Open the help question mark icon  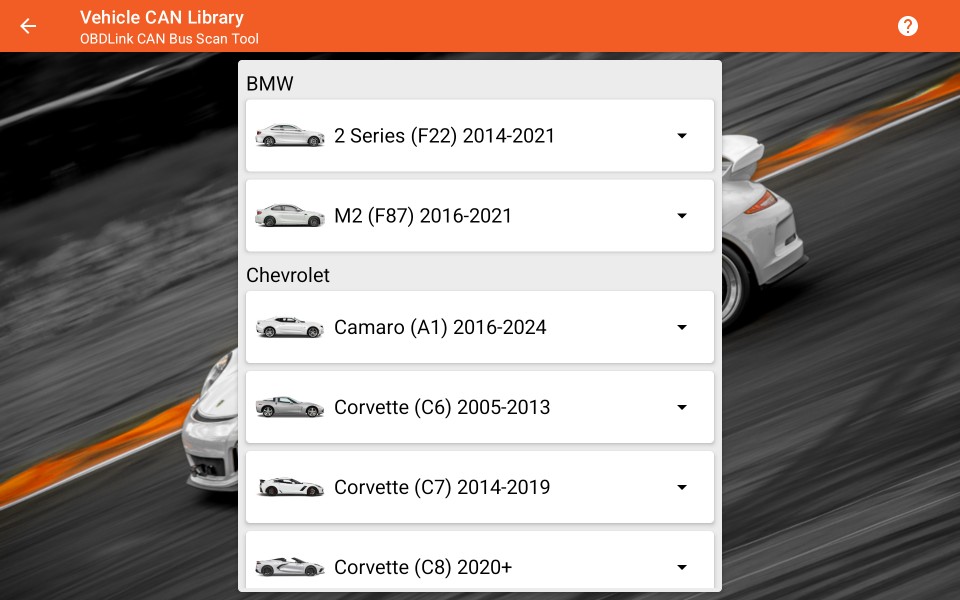(x=907, y=26)
